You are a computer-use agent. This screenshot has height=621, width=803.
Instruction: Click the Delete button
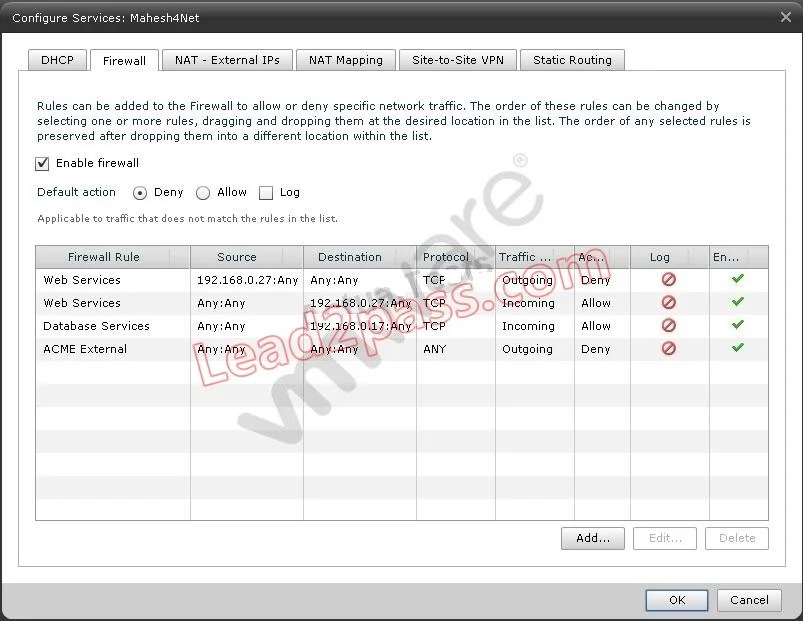737,538
